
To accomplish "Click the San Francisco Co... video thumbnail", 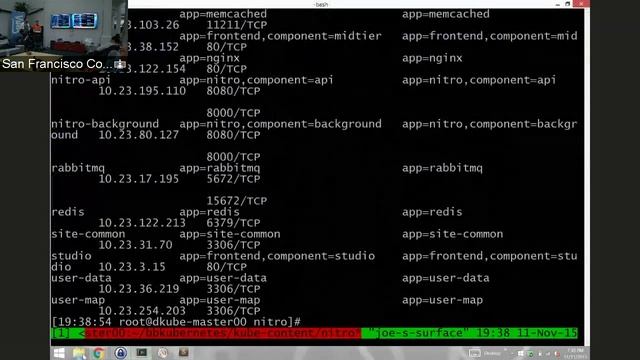I will (x=64, y=36).
